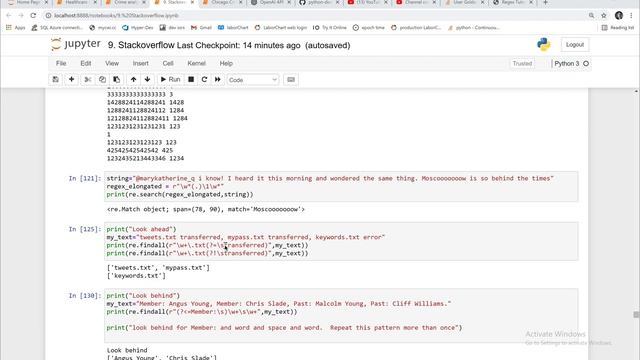
Task: Open the Kernel menu
Action: pyautogui.click(x=196, y=63)
